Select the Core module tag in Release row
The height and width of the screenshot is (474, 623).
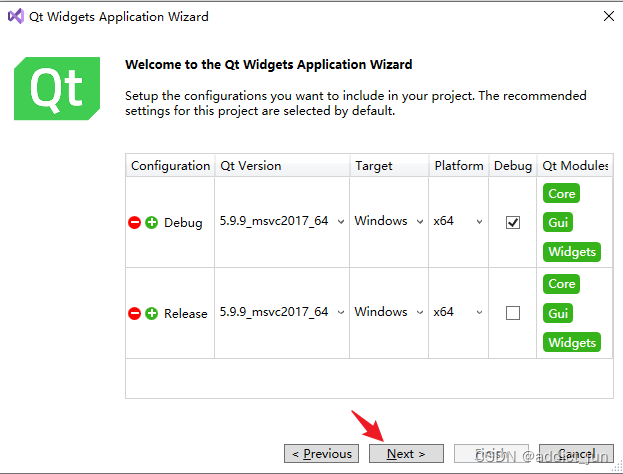coord(561,284)
